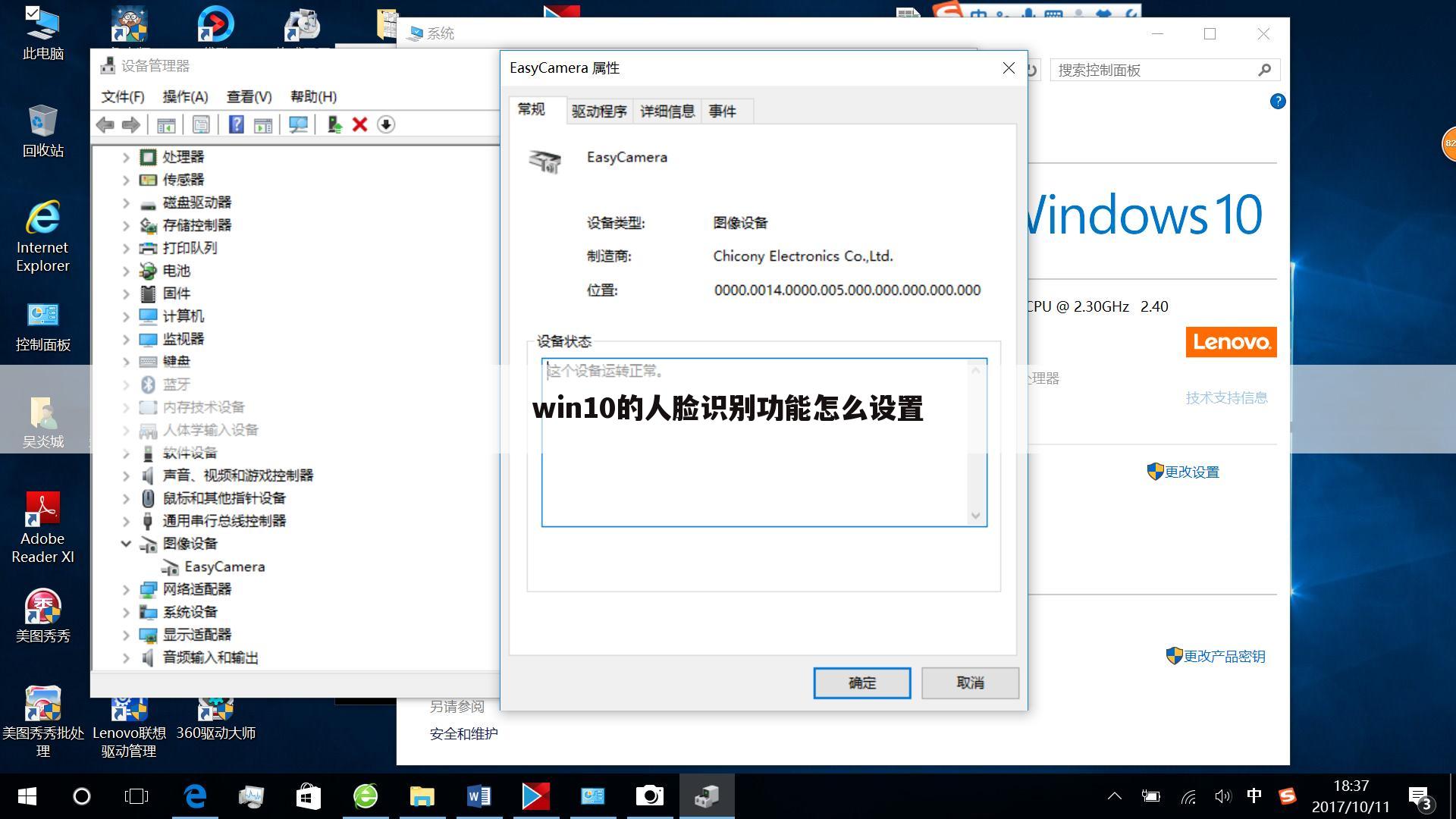The image size is (1456, 819).
Task: Click the taskbar clock showing 18:37
Action: [1351, 796]
